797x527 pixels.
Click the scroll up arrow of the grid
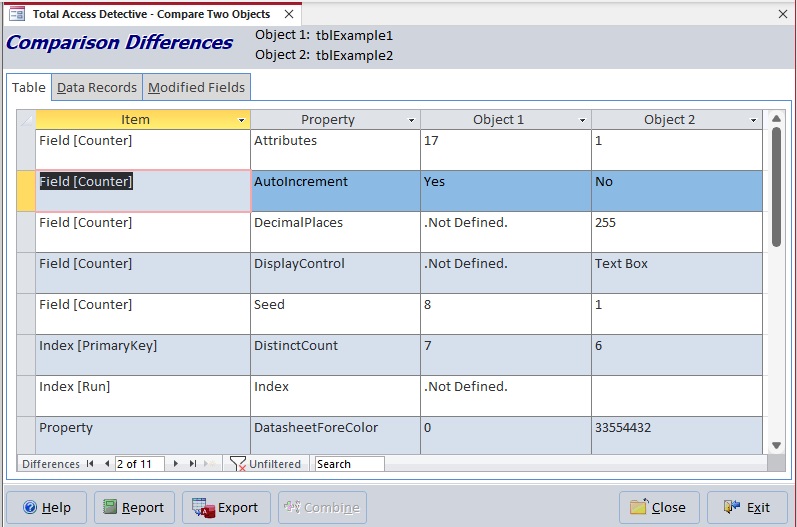pos(776,118)
